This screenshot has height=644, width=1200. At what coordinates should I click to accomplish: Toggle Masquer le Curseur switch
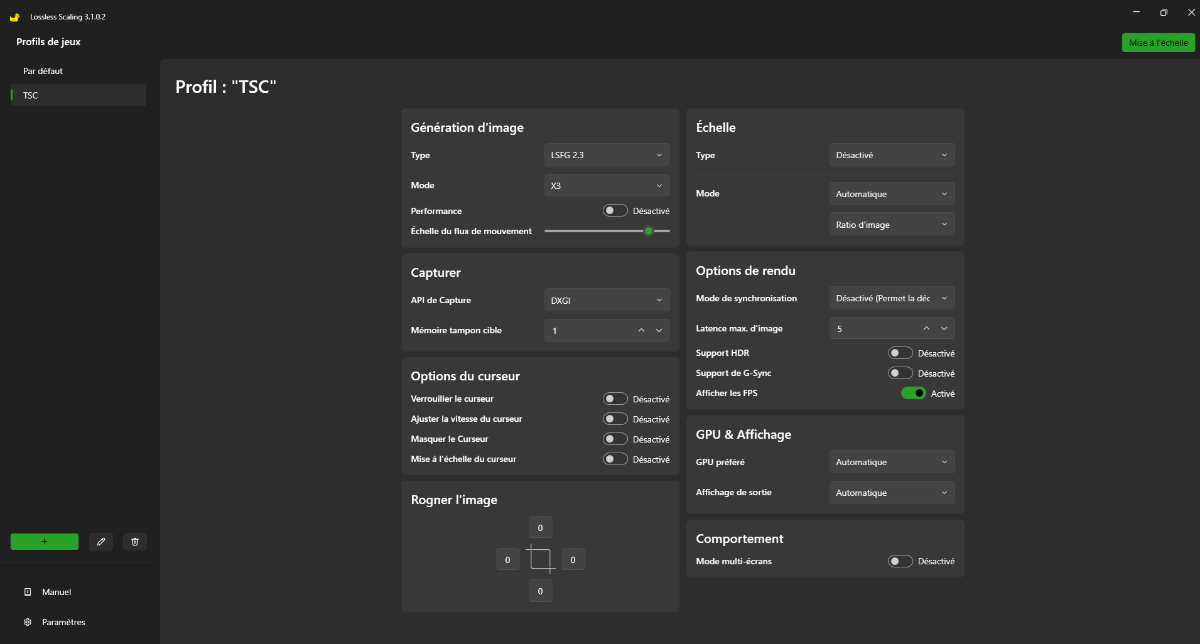coord(616,439)
